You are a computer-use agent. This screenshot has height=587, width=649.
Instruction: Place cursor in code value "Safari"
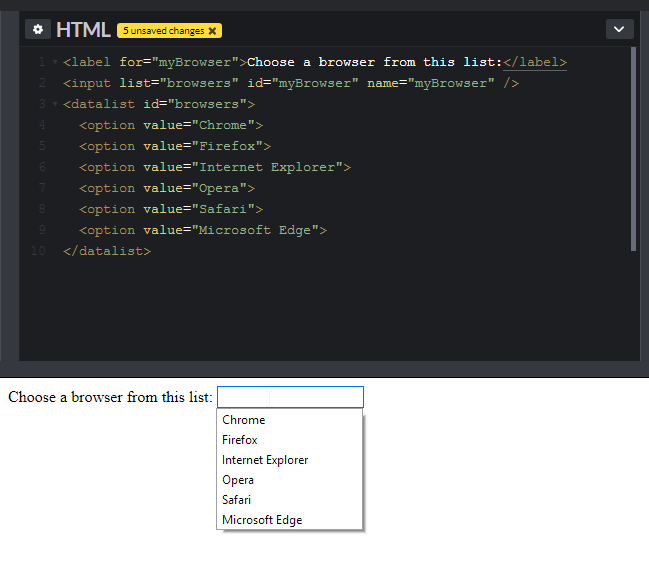[x=223, y=209]
